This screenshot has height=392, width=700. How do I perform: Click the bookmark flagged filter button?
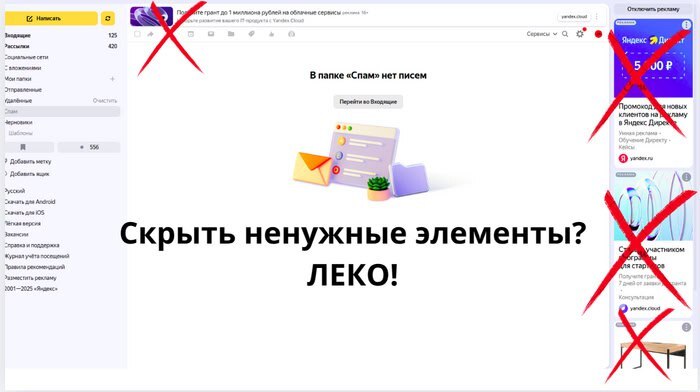click(29, 147)
